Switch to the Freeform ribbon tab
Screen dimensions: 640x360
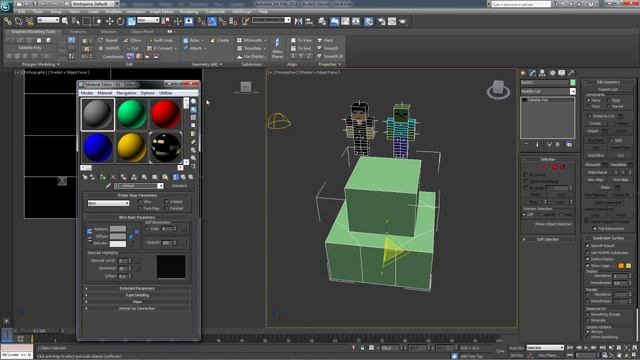78,31
